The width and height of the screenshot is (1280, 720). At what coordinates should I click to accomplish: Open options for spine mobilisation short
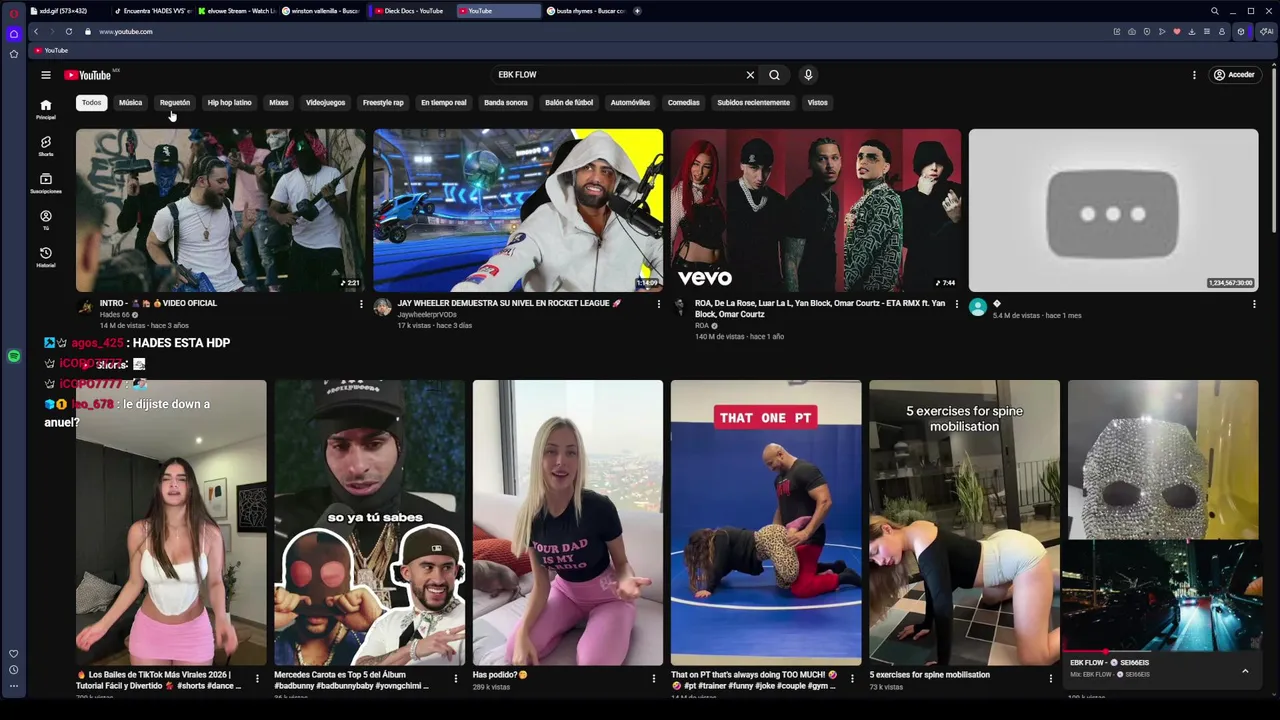point(1050,679)
